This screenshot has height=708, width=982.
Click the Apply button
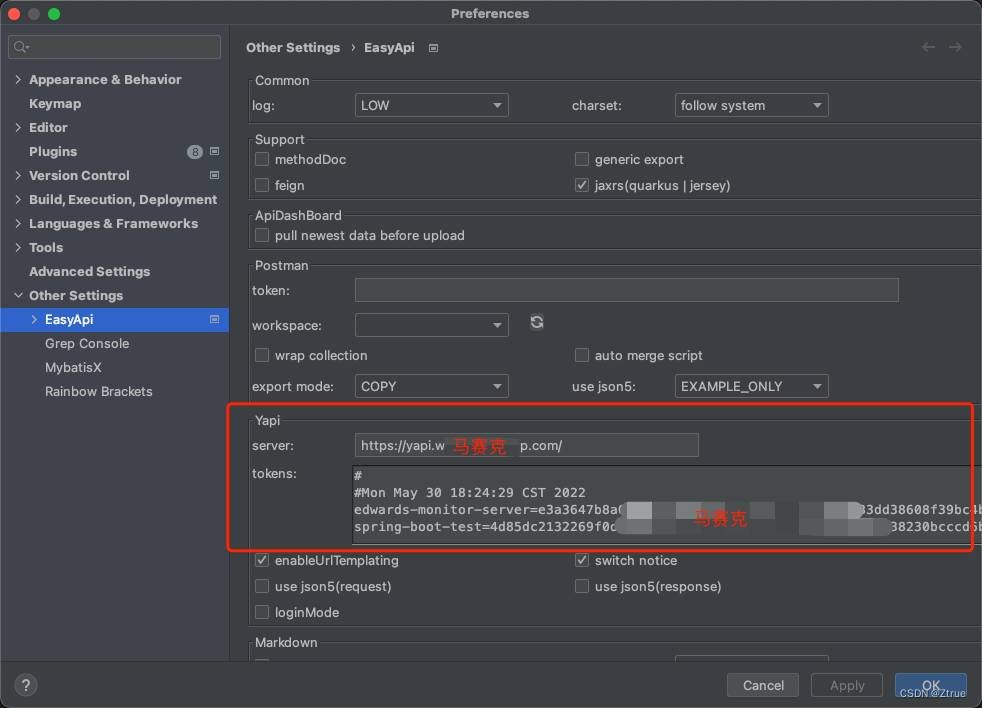click(x=847, y=685)
